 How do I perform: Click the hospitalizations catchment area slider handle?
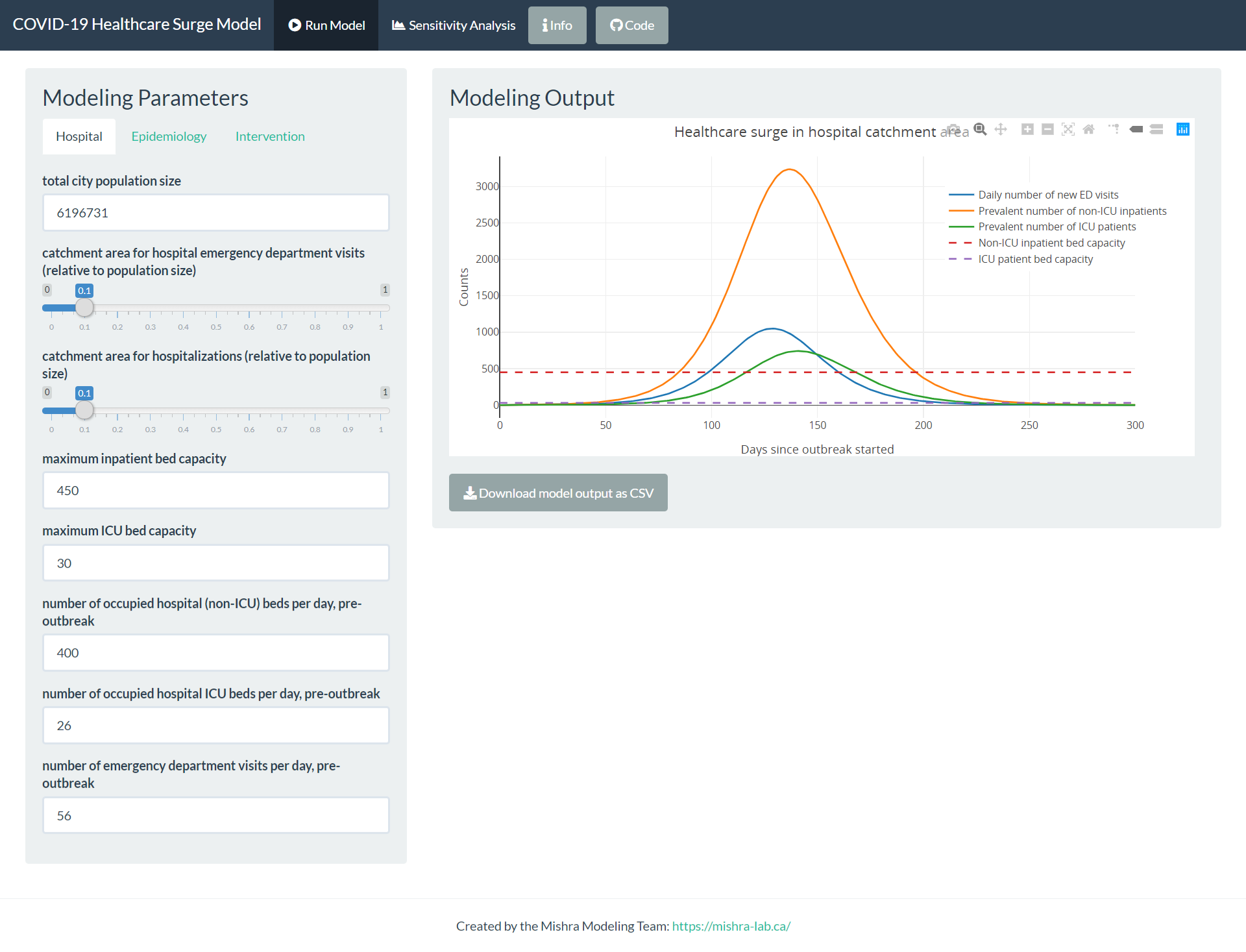[84, 410]
